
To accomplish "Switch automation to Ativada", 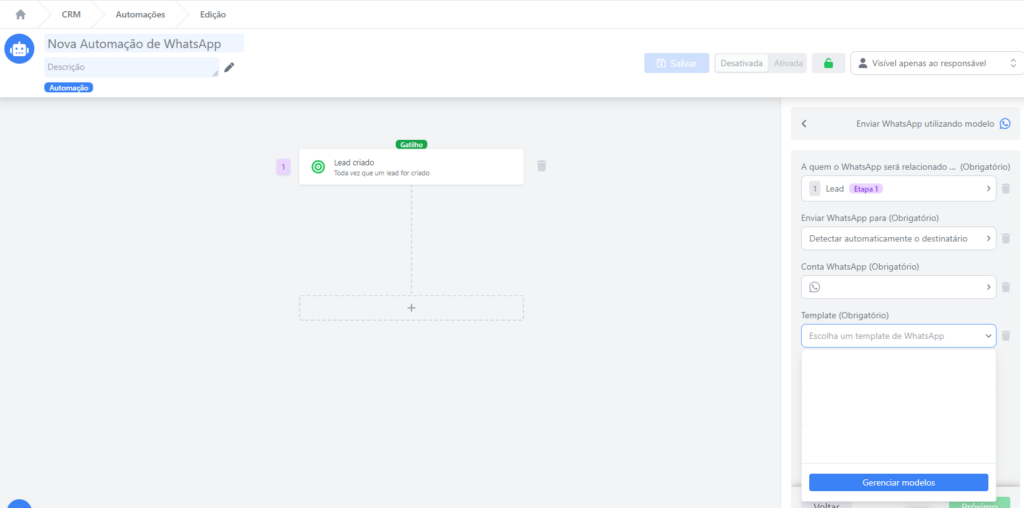I will 788,63.
